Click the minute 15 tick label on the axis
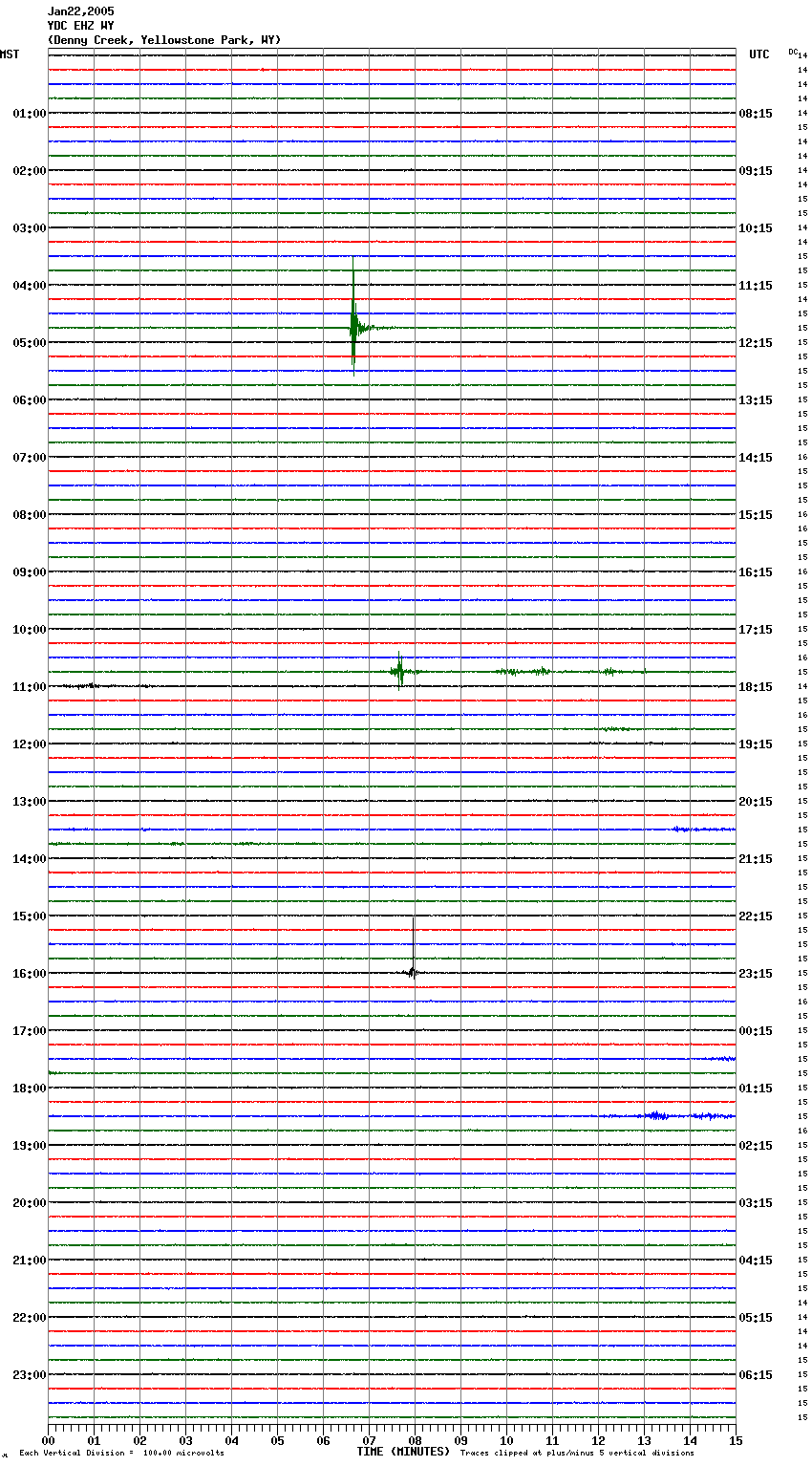This screenshot has width=812, height=1466. 736,1440
